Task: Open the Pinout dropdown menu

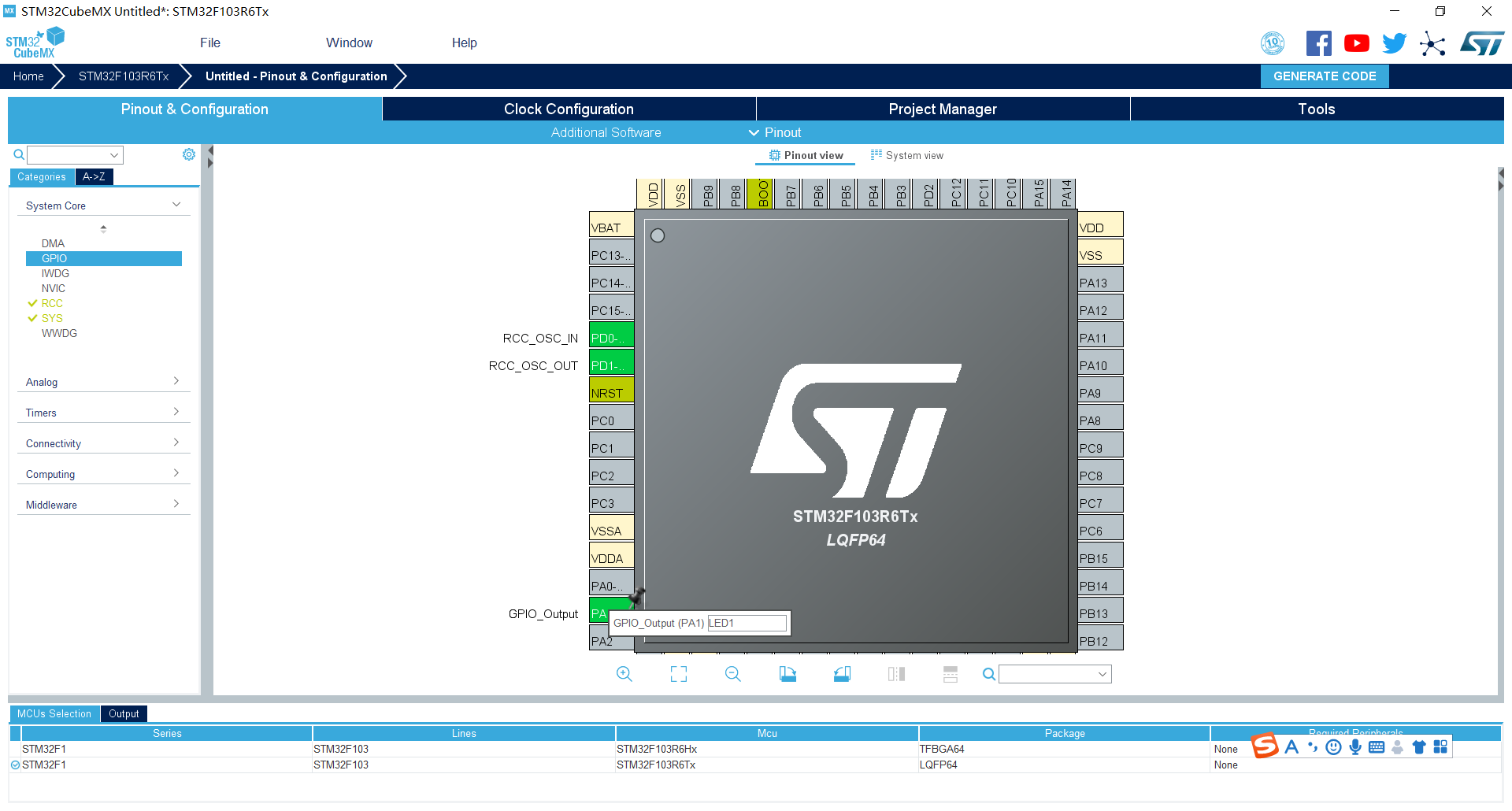Action: click(775, 132)
